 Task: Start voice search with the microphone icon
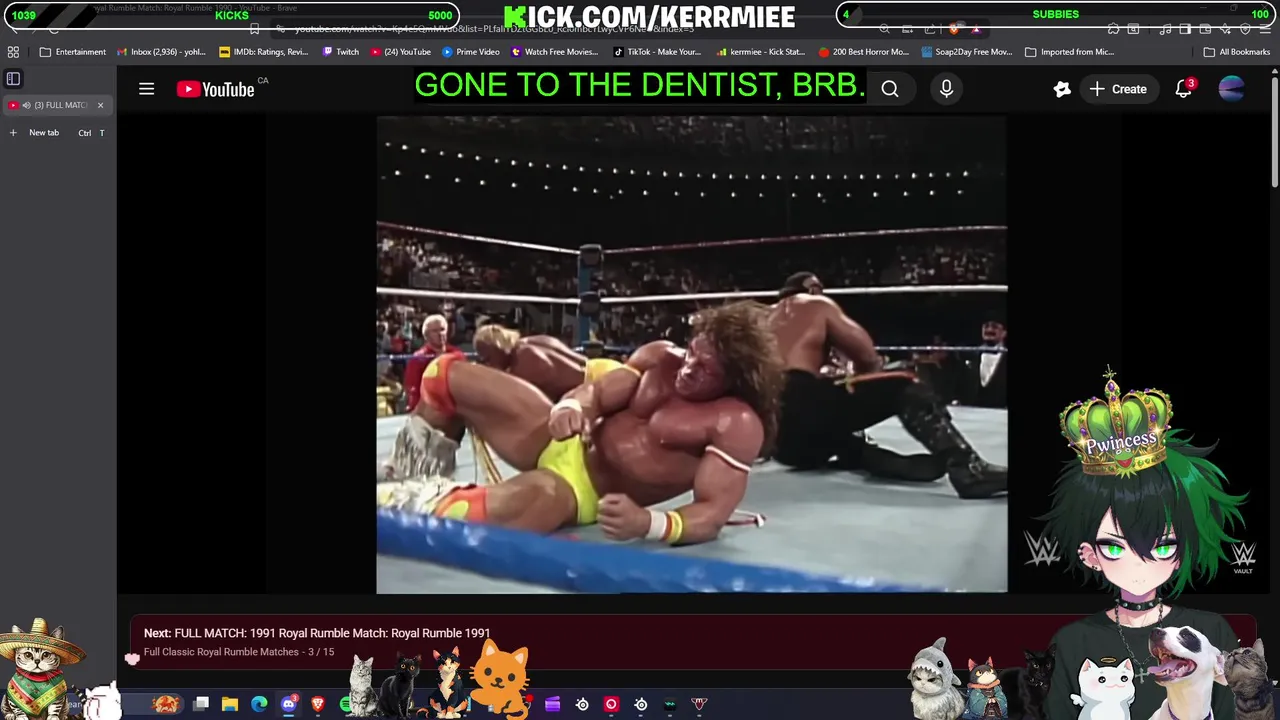click(946, 89)
